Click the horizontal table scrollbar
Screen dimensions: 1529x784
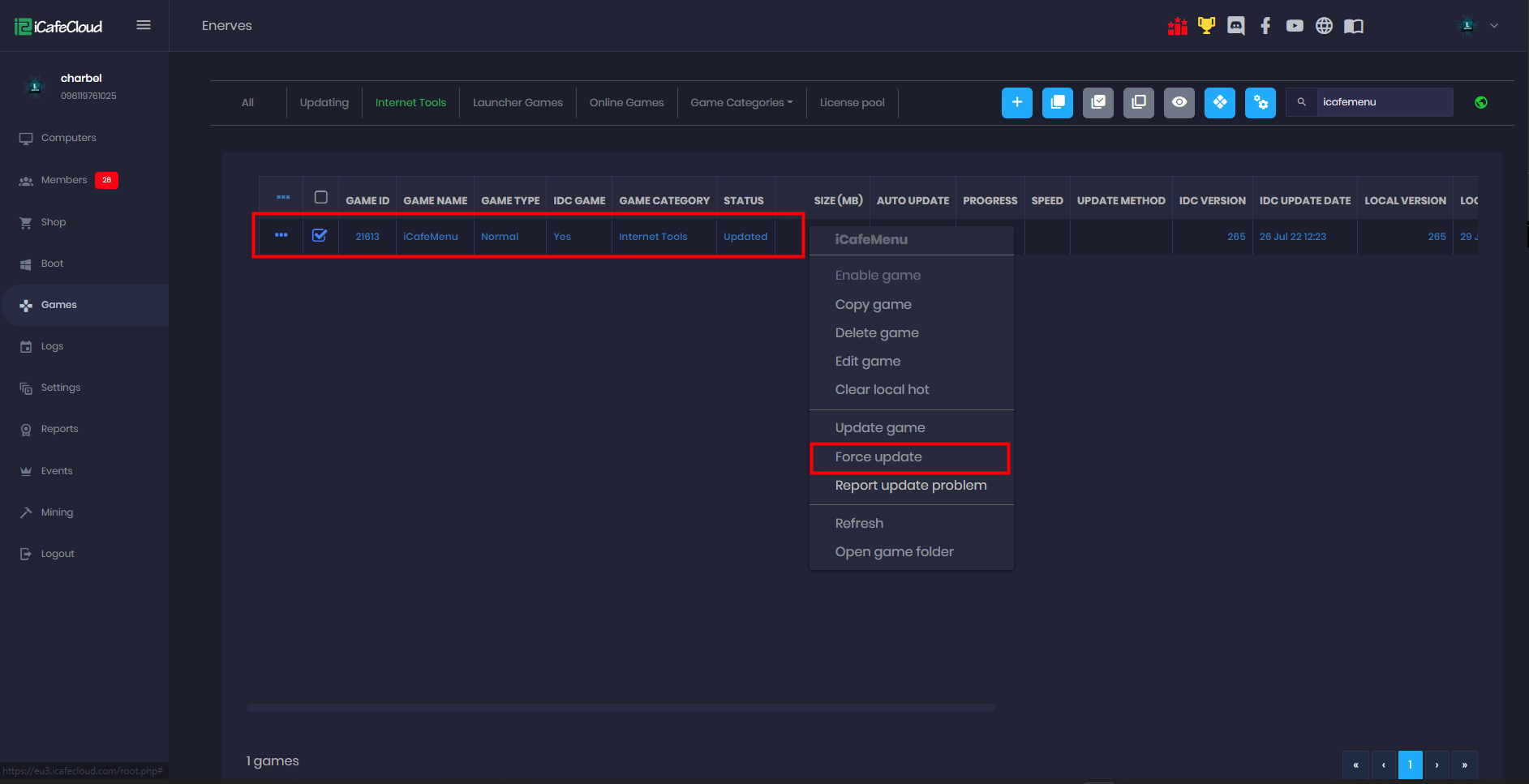point(621,708)
